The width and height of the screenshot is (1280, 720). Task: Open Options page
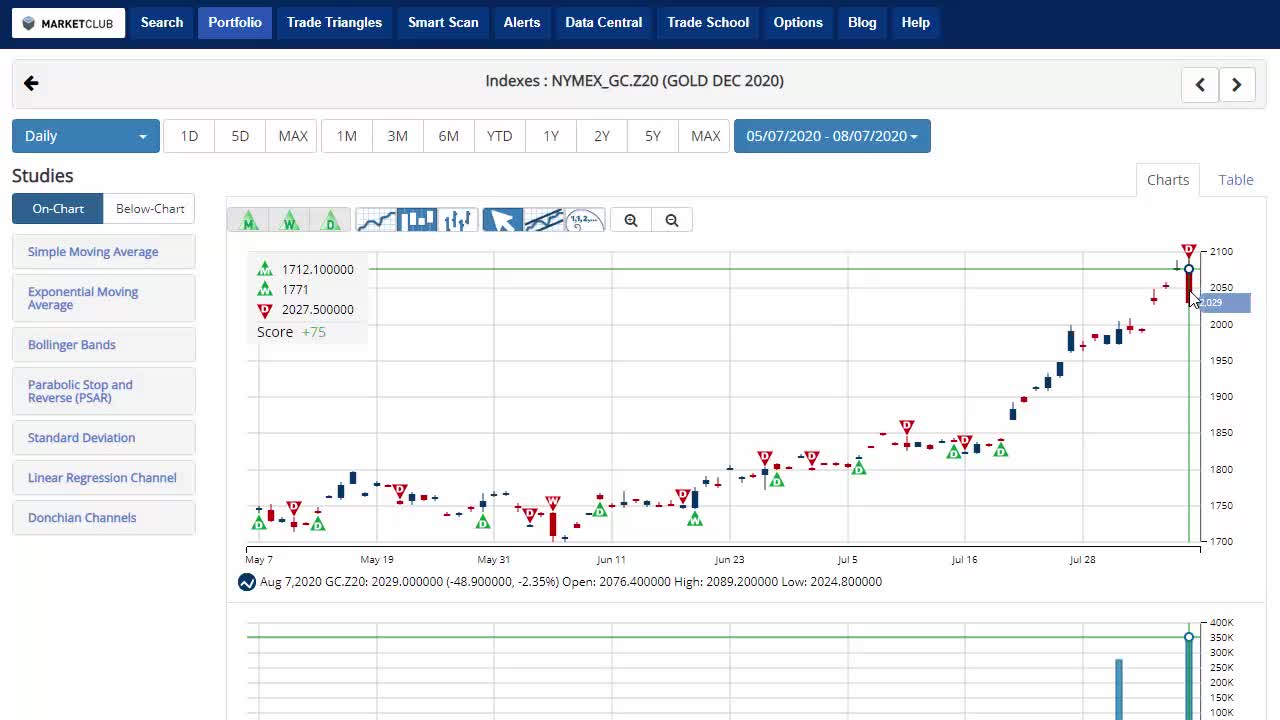[x=798, y=22]
